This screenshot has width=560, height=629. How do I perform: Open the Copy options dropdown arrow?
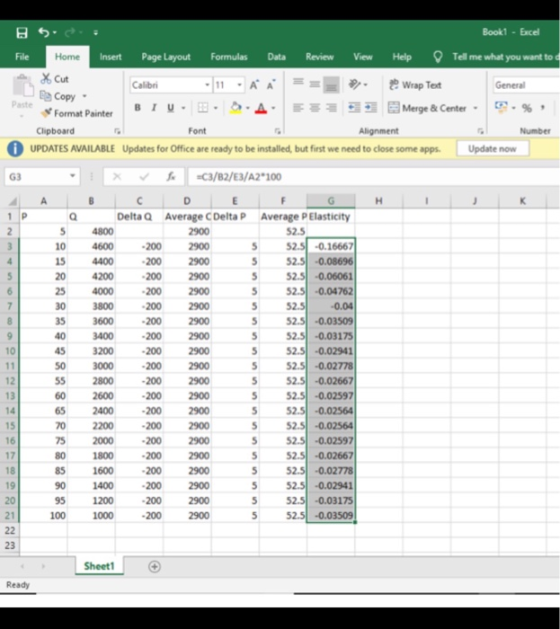[84, 96]
